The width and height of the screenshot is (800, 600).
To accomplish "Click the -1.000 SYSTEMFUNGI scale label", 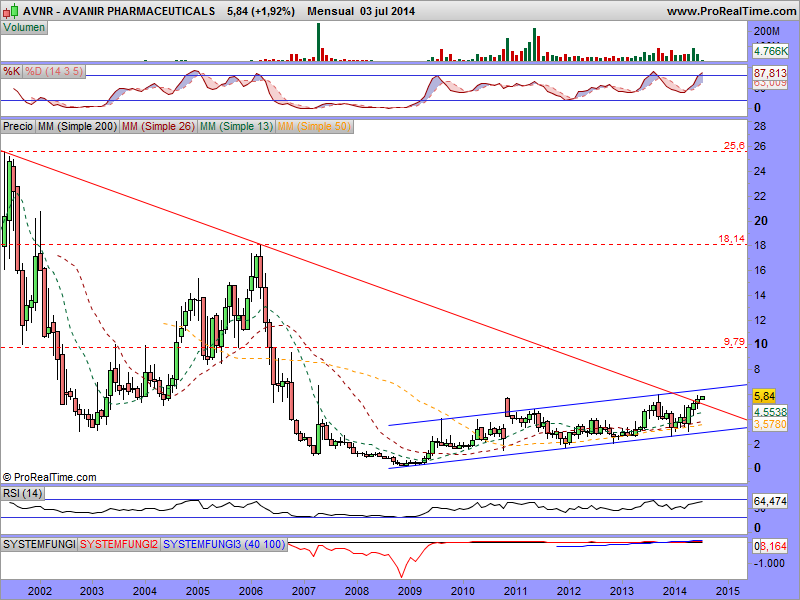I will point(769,563).
